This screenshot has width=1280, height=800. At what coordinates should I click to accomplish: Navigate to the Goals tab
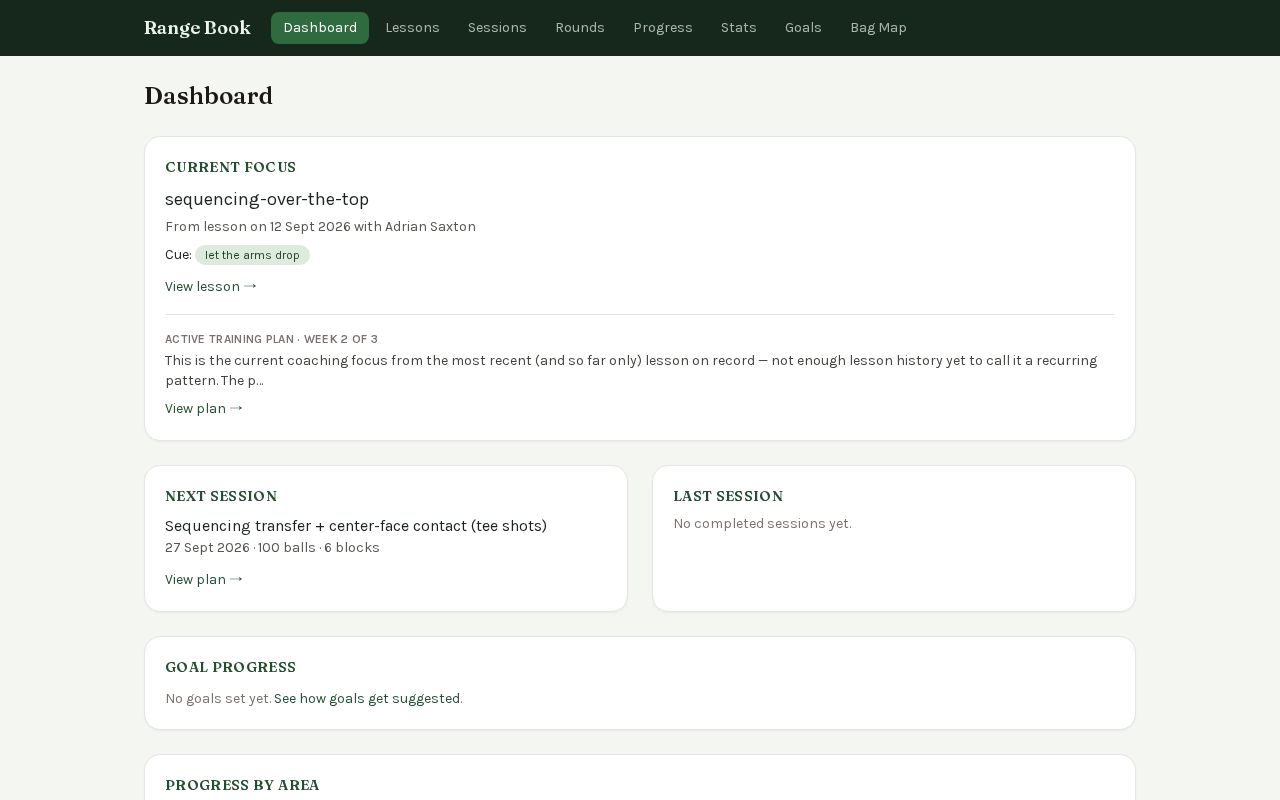point(803,28)
